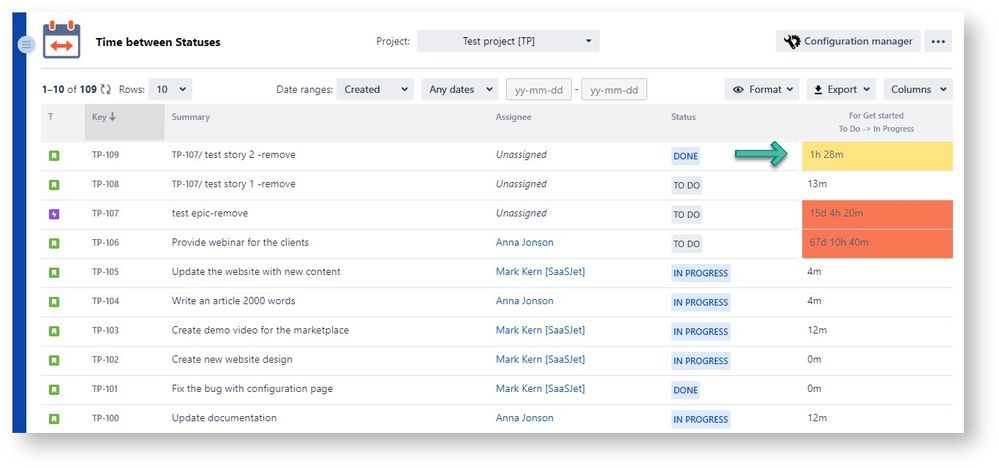Click the Assignee column header

coord(513,117)
